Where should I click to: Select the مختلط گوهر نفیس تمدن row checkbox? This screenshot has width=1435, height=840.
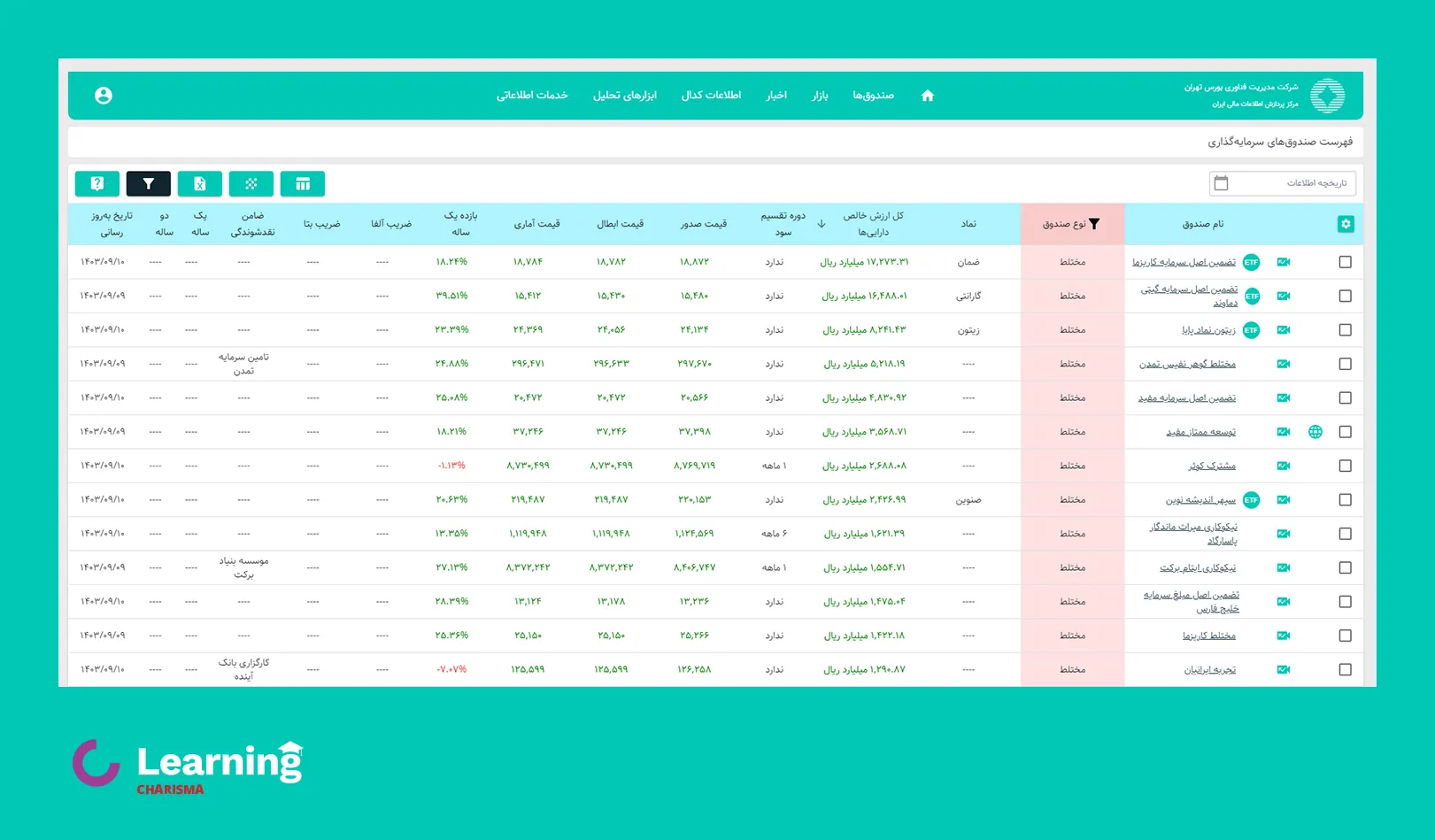(x=1346, y=364)
